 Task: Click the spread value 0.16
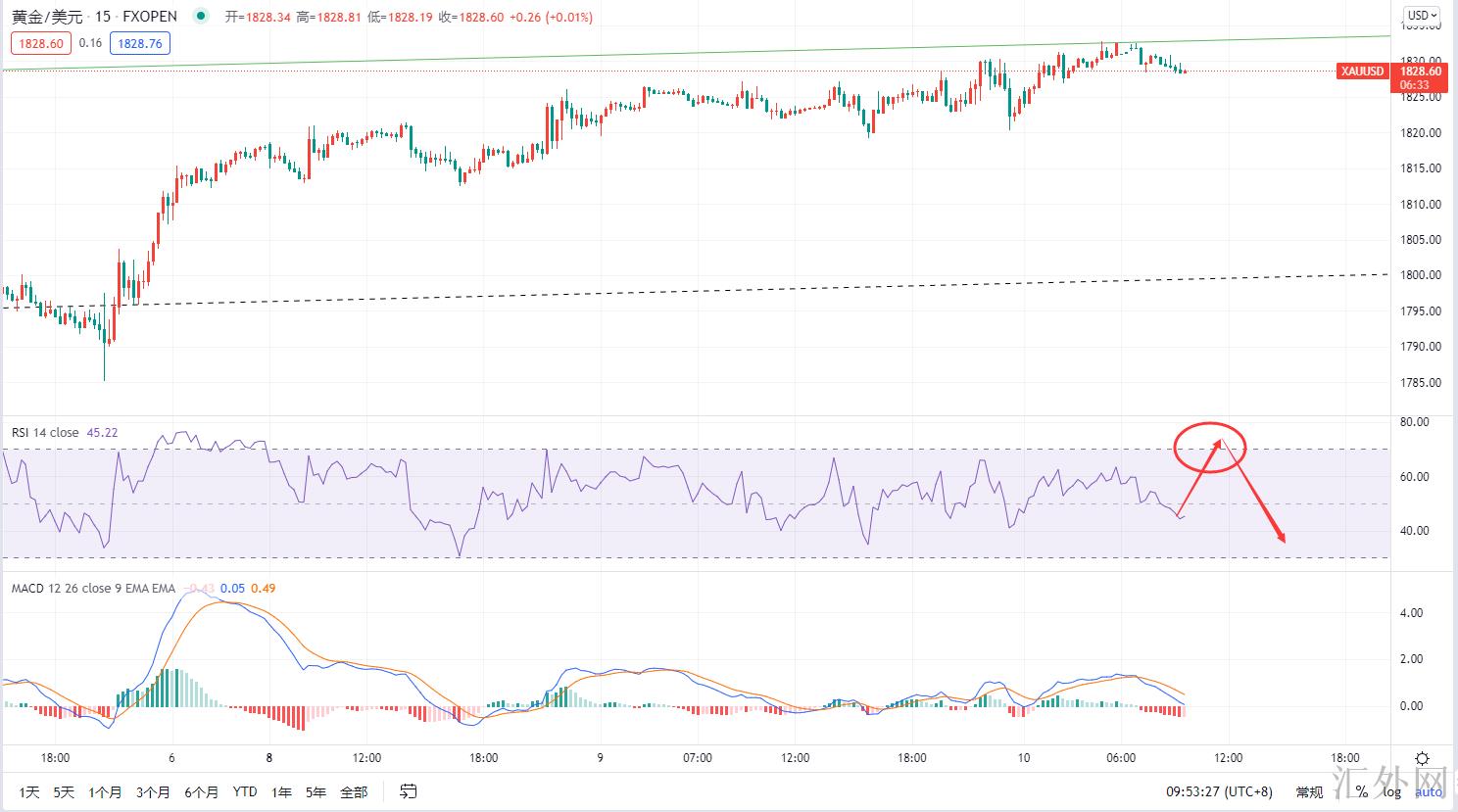(x=90, y=43)
